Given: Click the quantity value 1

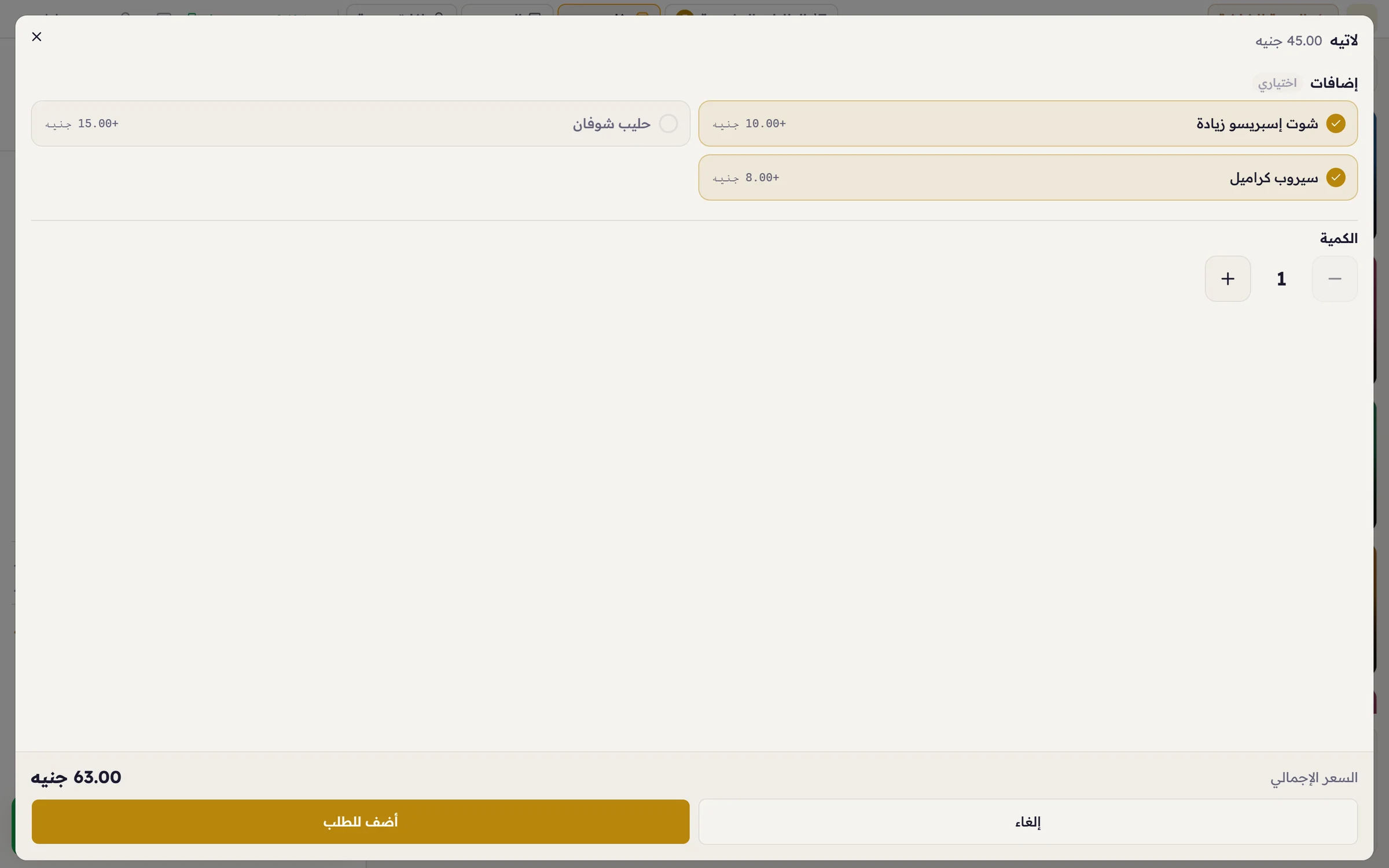Looking at the screenshot, I should (x=1281, y=279).
